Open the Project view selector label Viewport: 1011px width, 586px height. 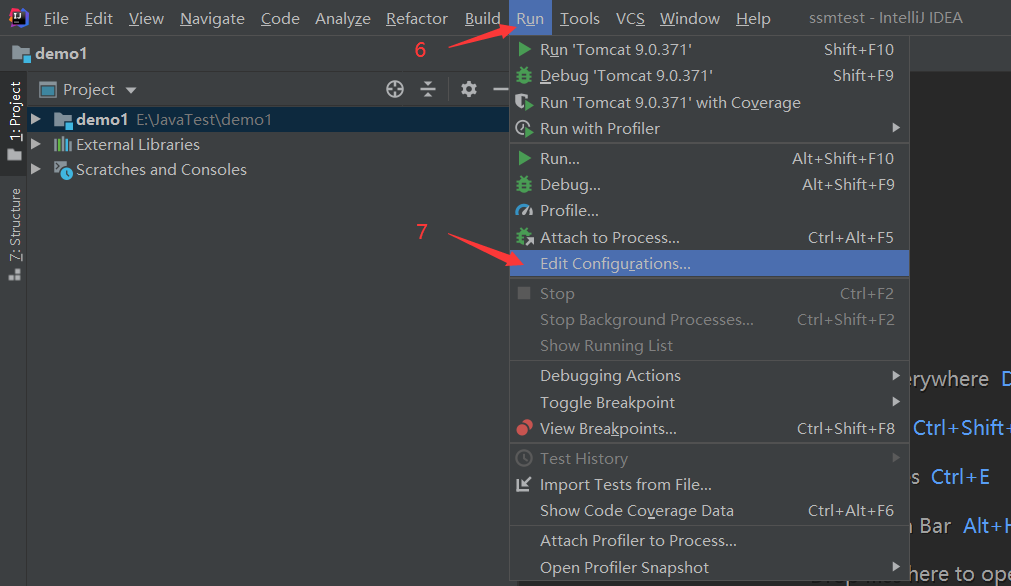pos(89,90)
